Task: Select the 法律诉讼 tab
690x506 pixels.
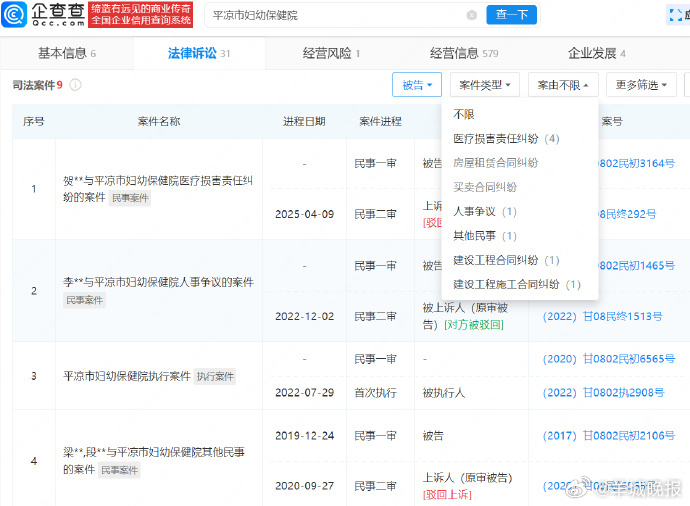Action: click(199, 53)
